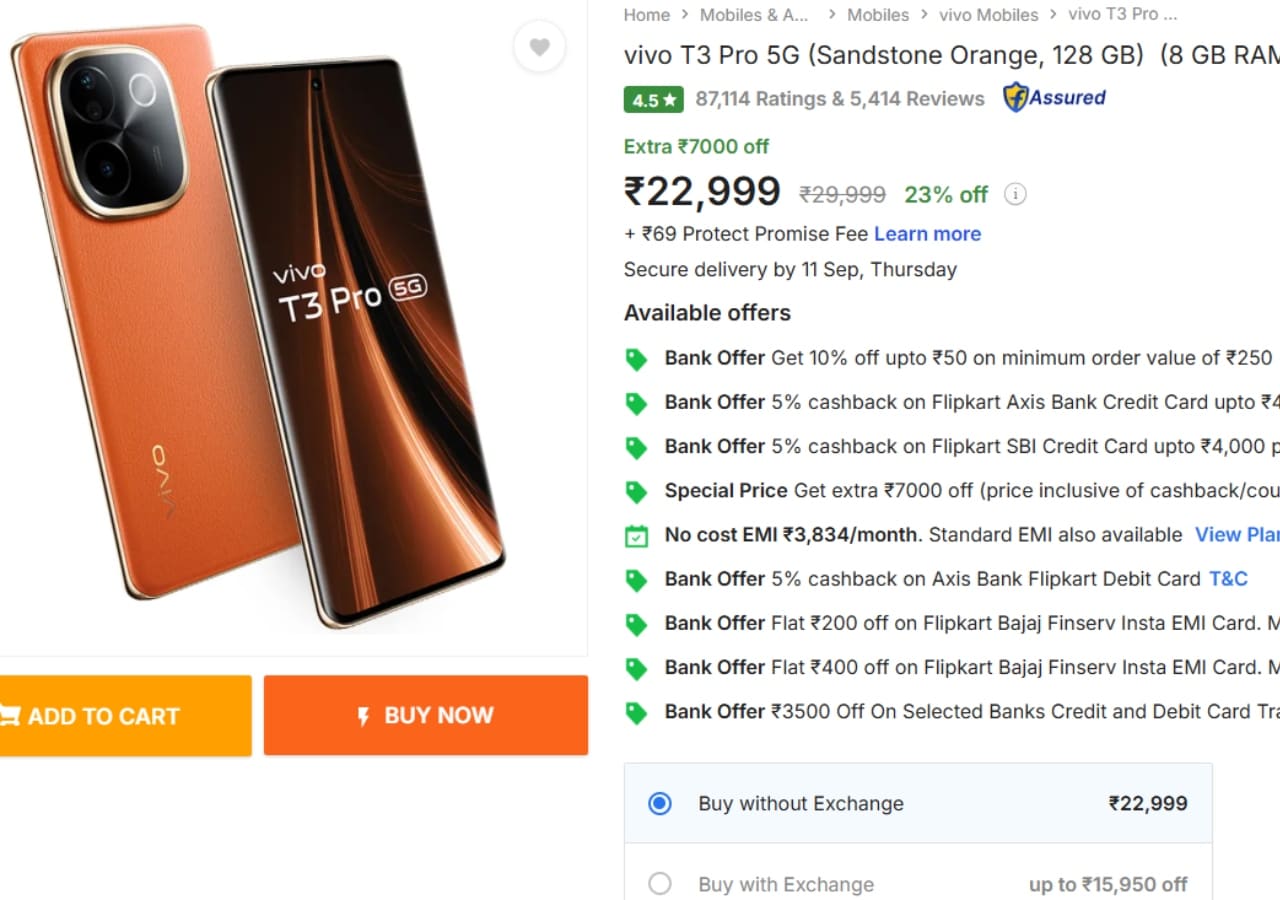Click the price info circle icon

[1015, 194]
